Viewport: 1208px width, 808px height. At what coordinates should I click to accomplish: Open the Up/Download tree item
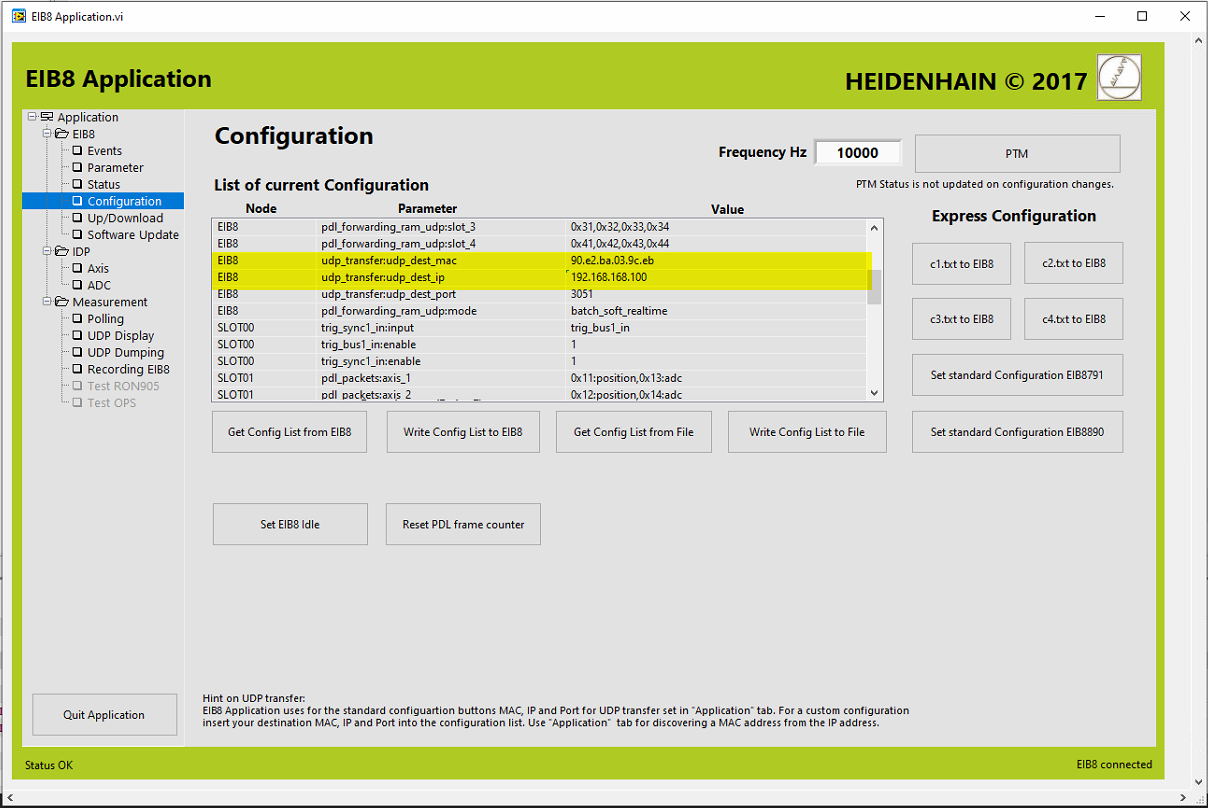tap(125, 218)
